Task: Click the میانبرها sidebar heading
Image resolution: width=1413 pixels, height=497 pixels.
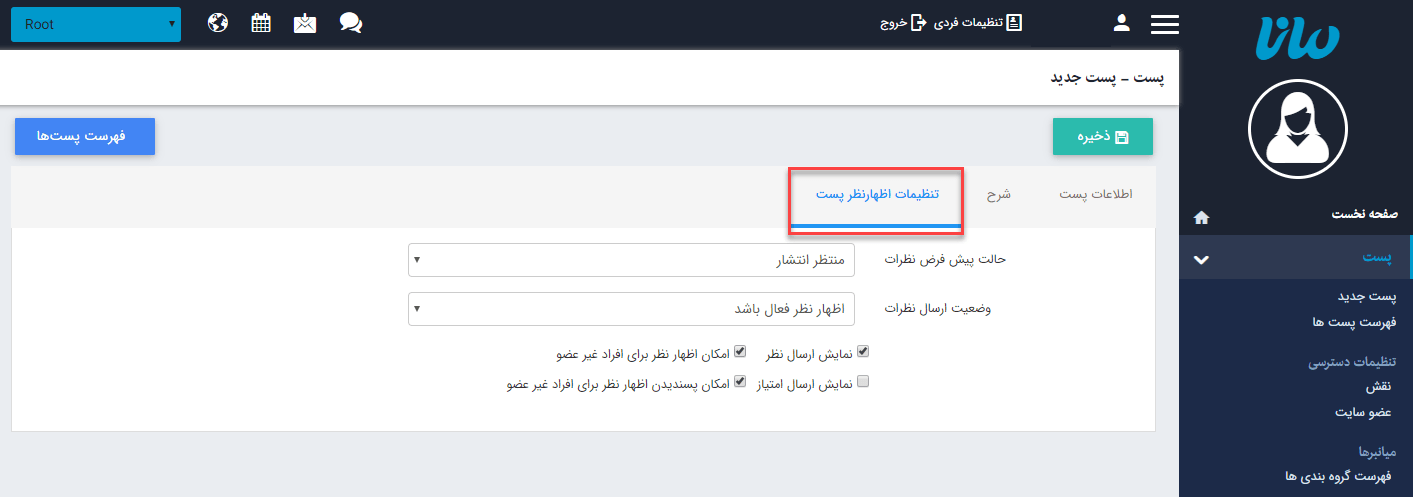Action: coord(1377,450)
